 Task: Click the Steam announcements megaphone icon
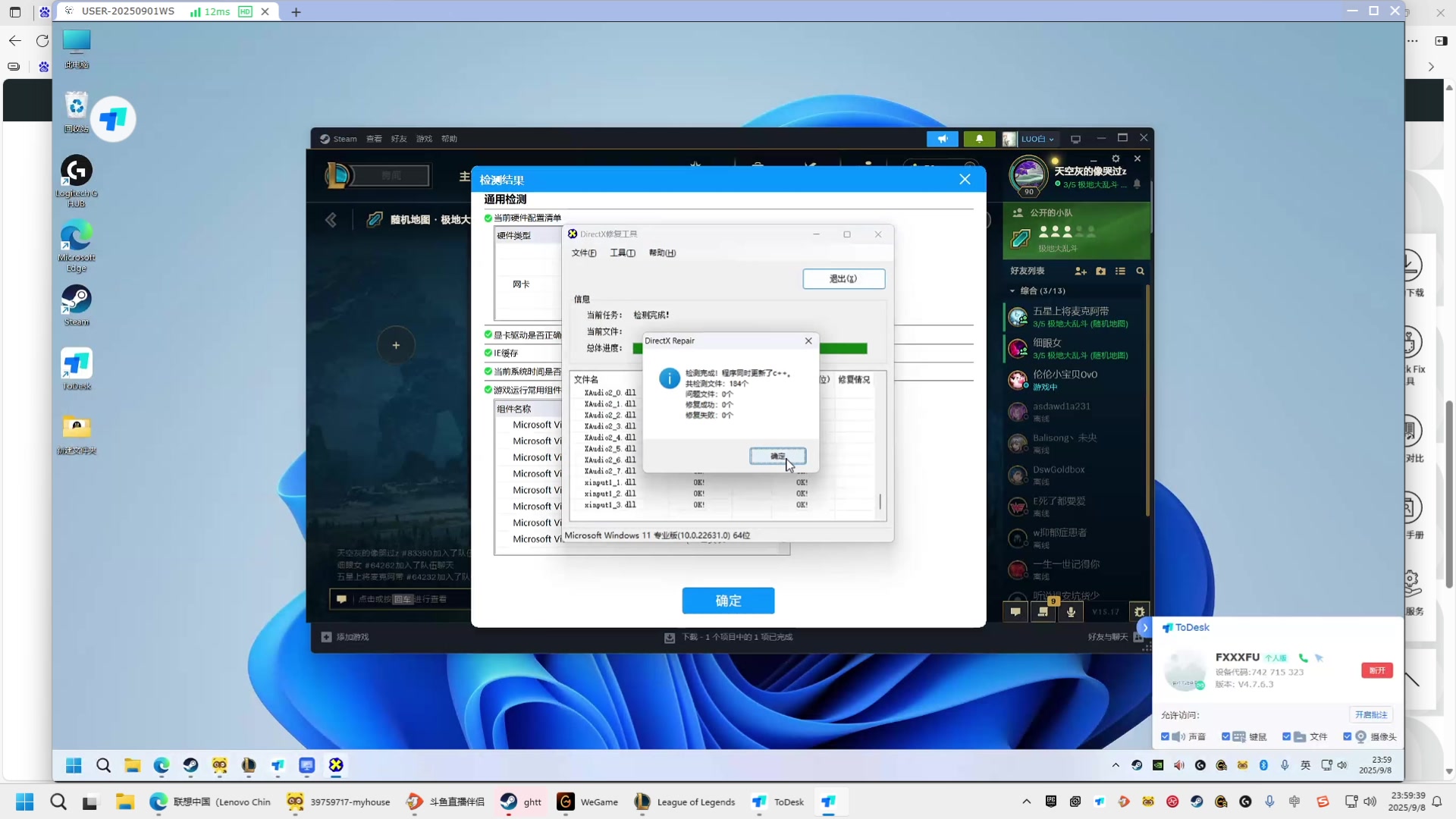943,139
